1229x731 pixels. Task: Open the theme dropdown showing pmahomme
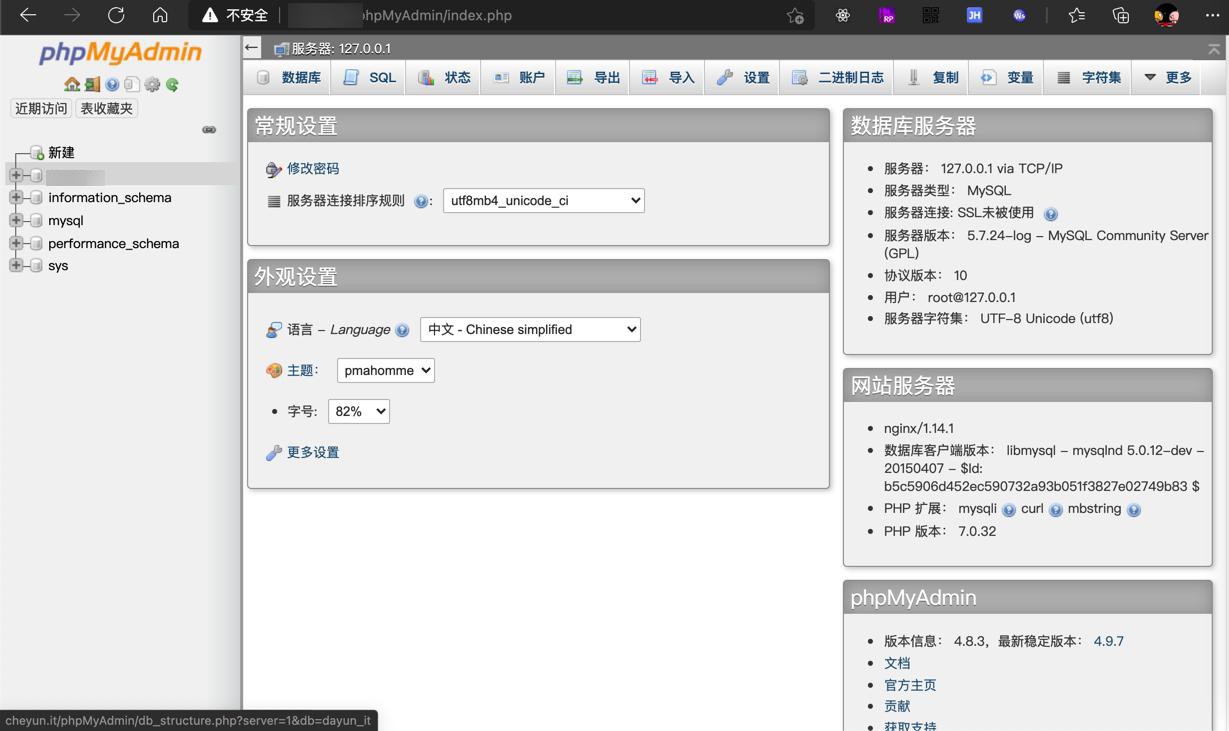(x=386, y=371)
